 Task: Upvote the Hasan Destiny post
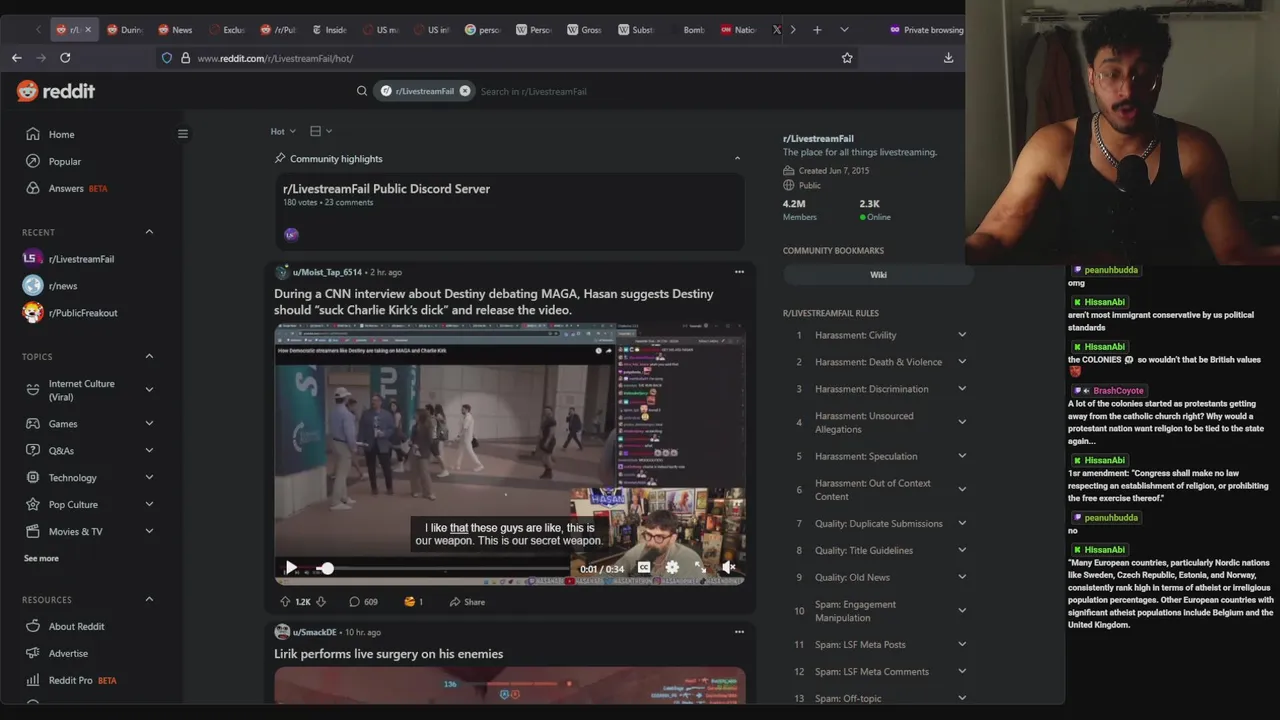click(285, 602)
